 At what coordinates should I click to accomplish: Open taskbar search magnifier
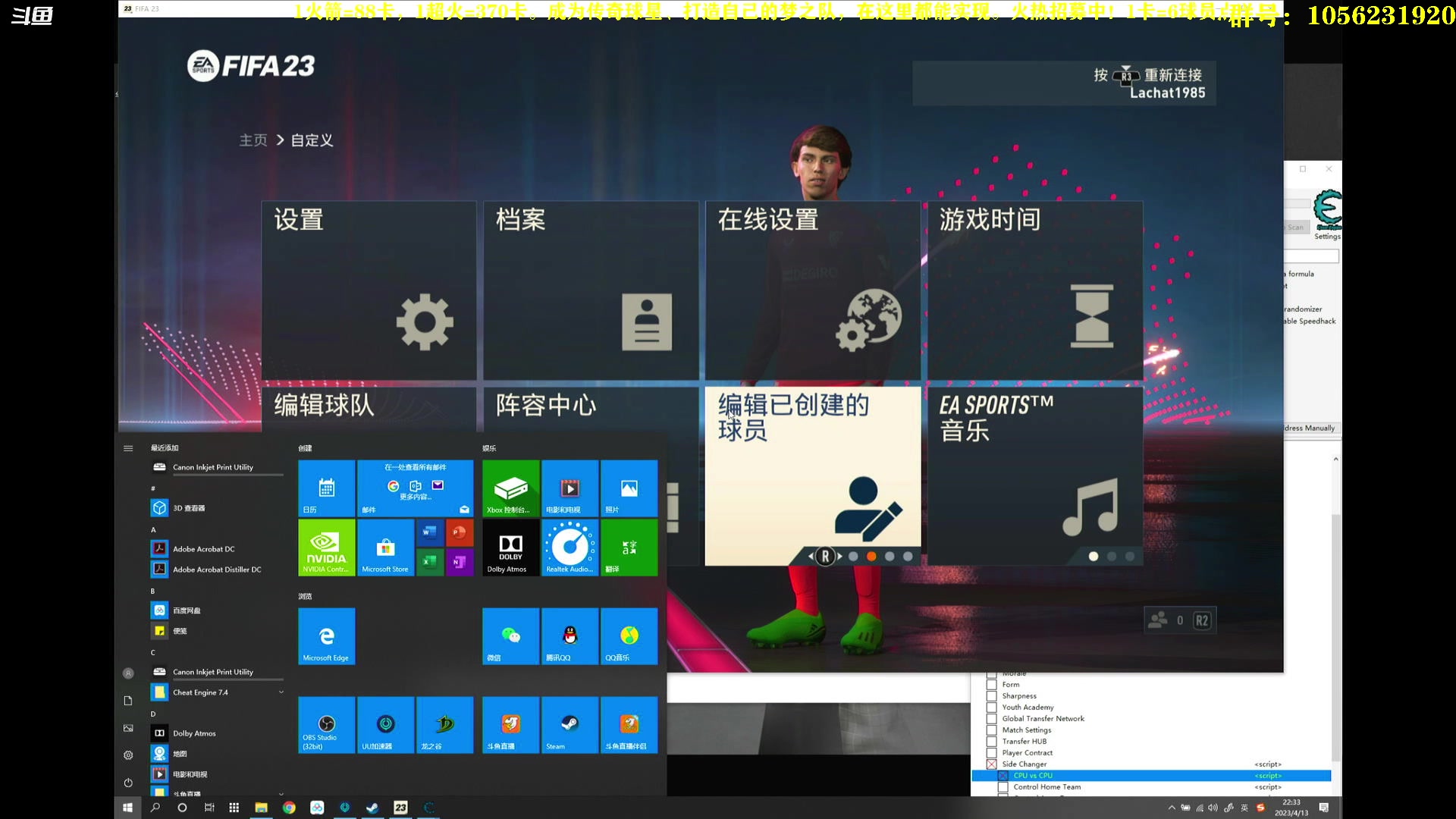[x=155, y=808]
